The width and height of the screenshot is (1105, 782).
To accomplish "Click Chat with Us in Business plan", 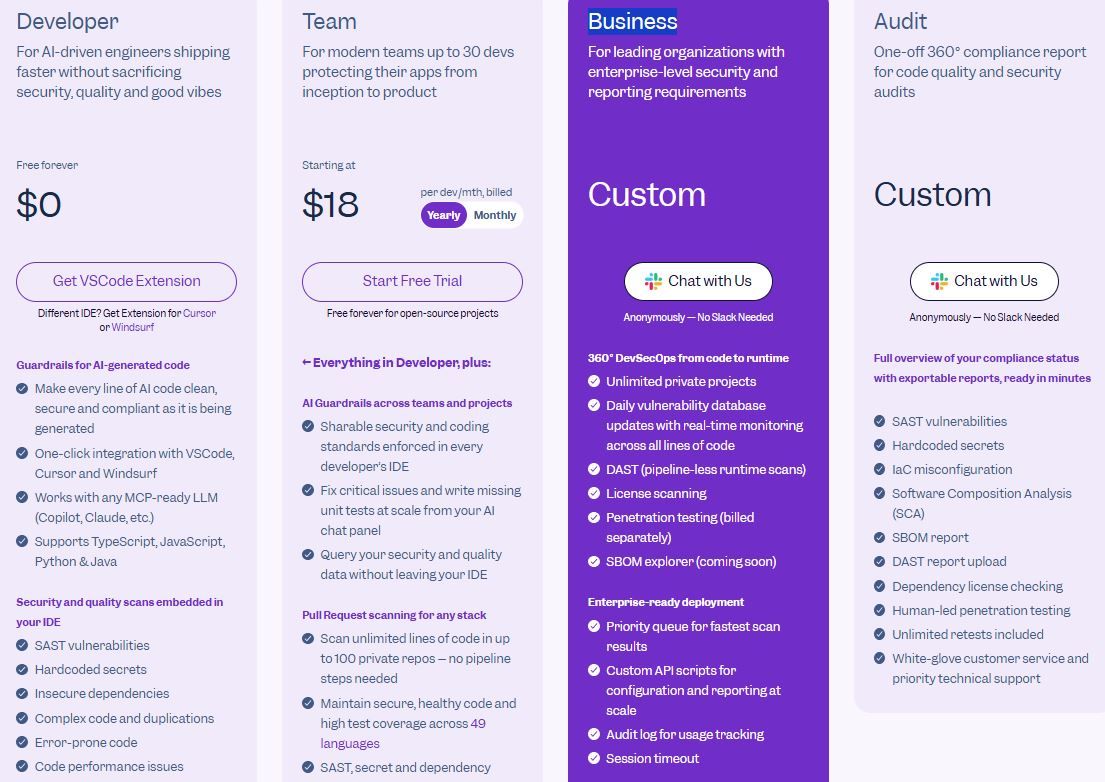I will 698,281.
